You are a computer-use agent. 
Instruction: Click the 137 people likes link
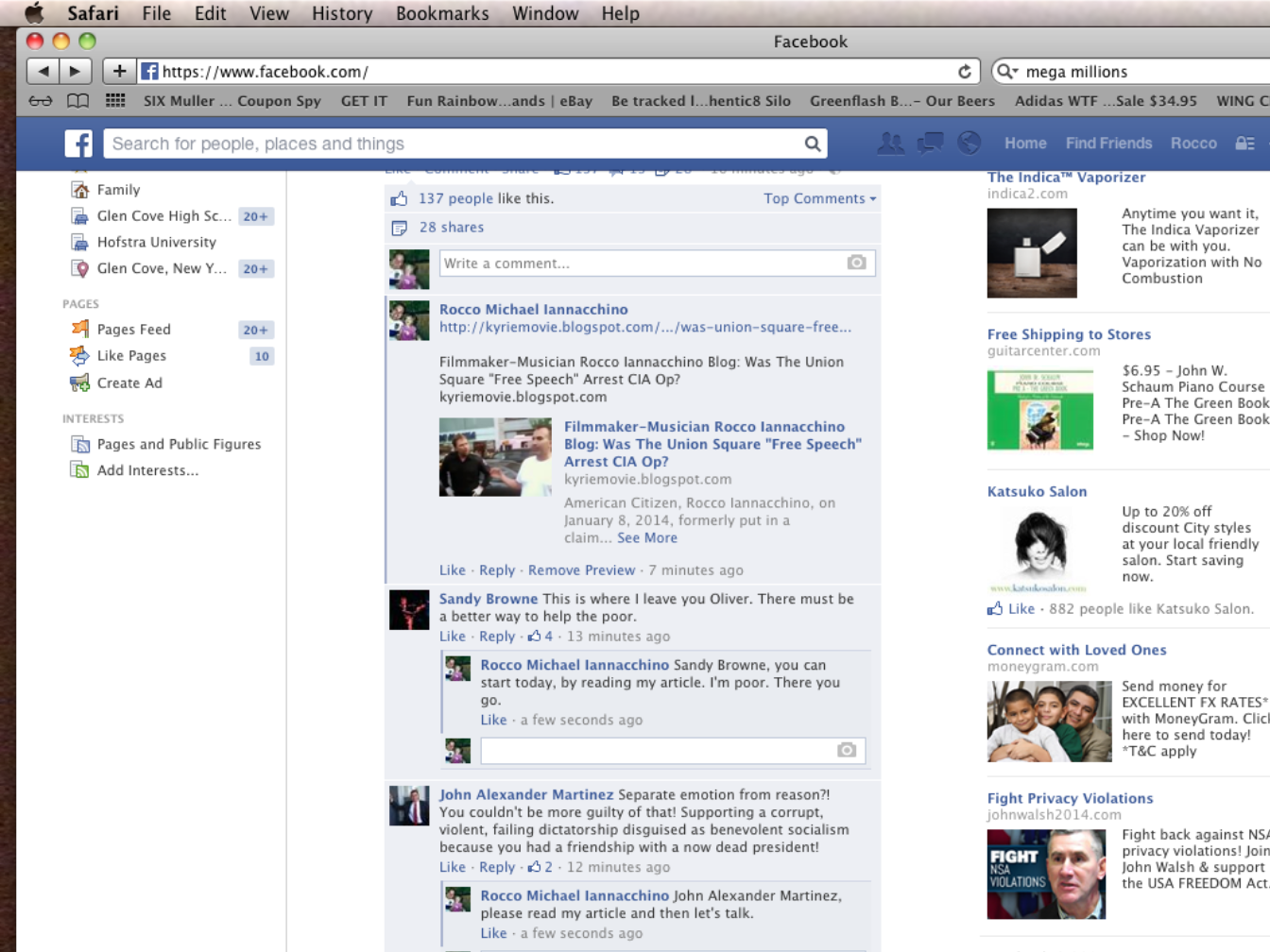[x=455, y=198]
